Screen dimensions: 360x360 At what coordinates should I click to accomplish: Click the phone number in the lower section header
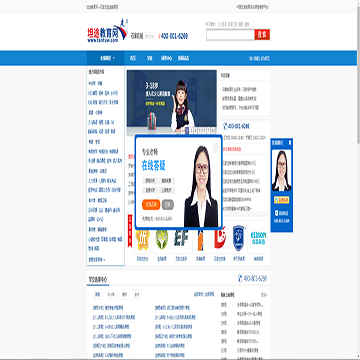tap(255, 279)
